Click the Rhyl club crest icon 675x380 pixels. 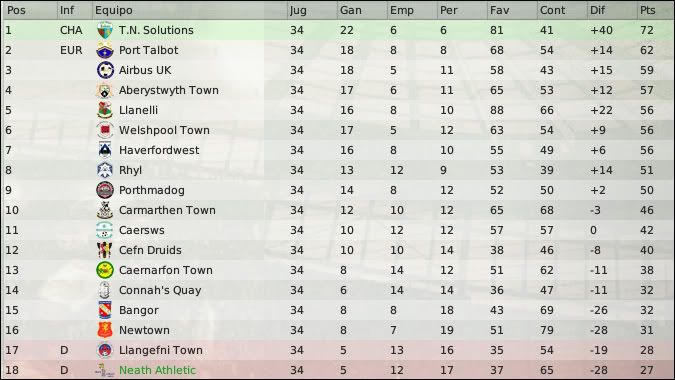pos(105,170)
